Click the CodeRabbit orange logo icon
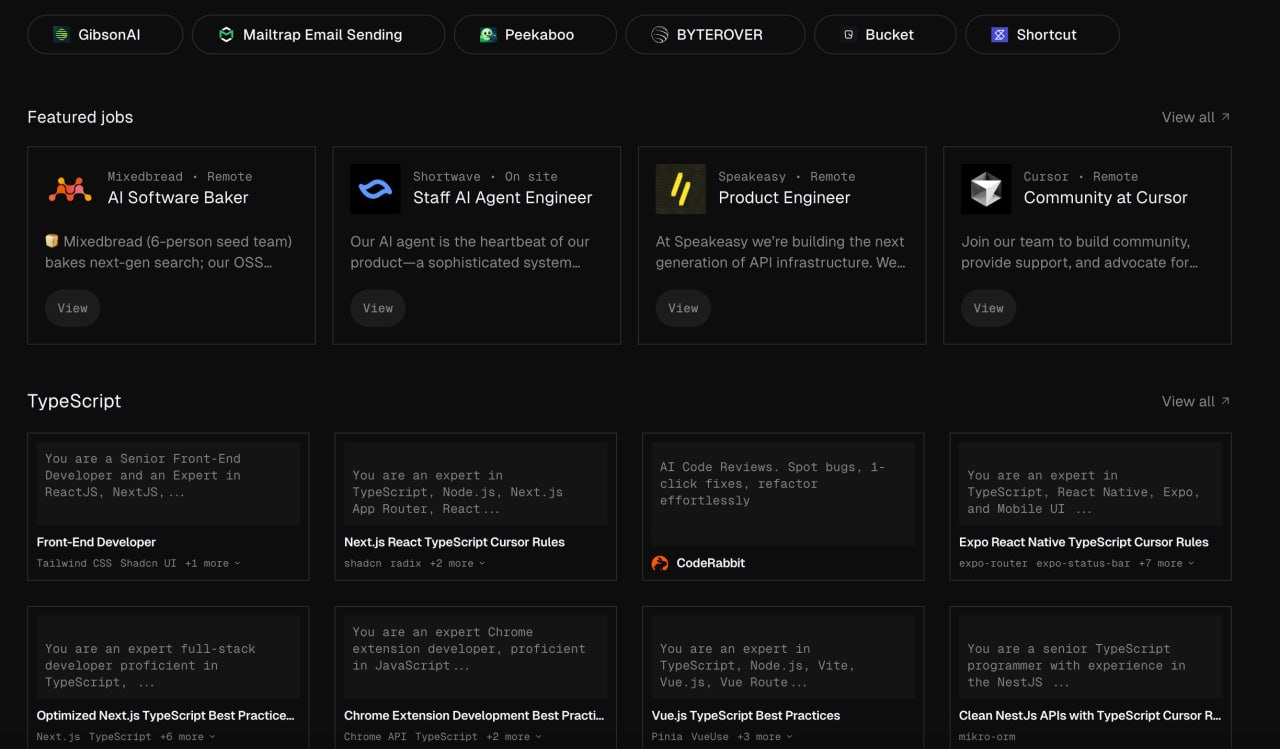This screenshot has width=1280, height=749. click(x=660, y=563)
